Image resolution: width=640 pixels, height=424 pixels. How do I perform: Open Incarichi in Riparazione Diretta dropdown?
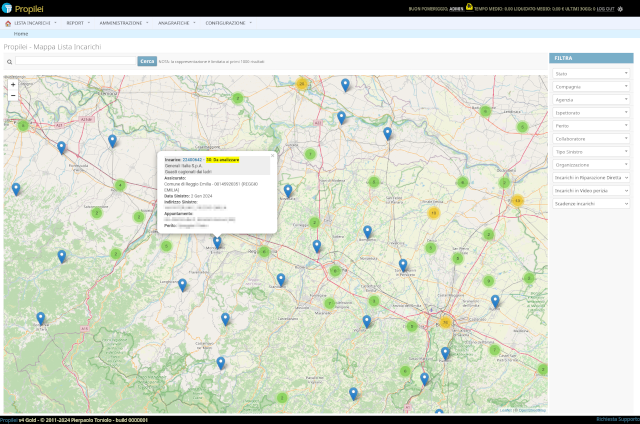(x=591, y=178)
